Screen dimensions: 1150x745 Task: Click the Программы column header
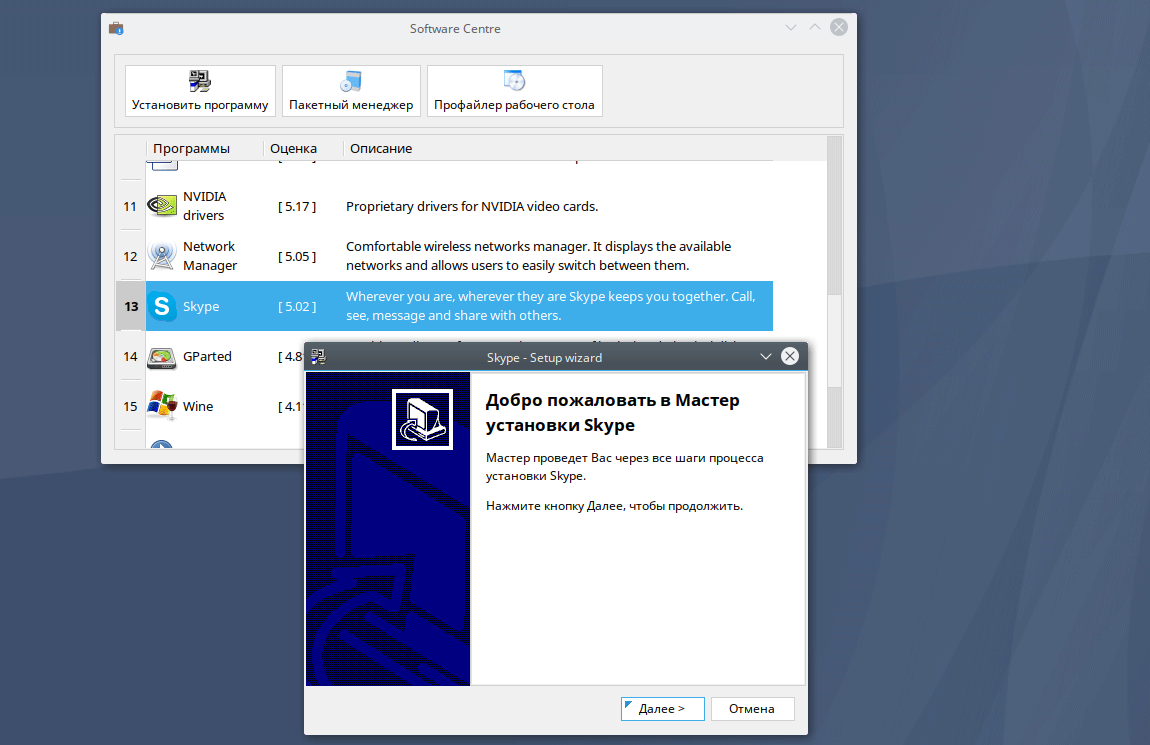(193, 148)
